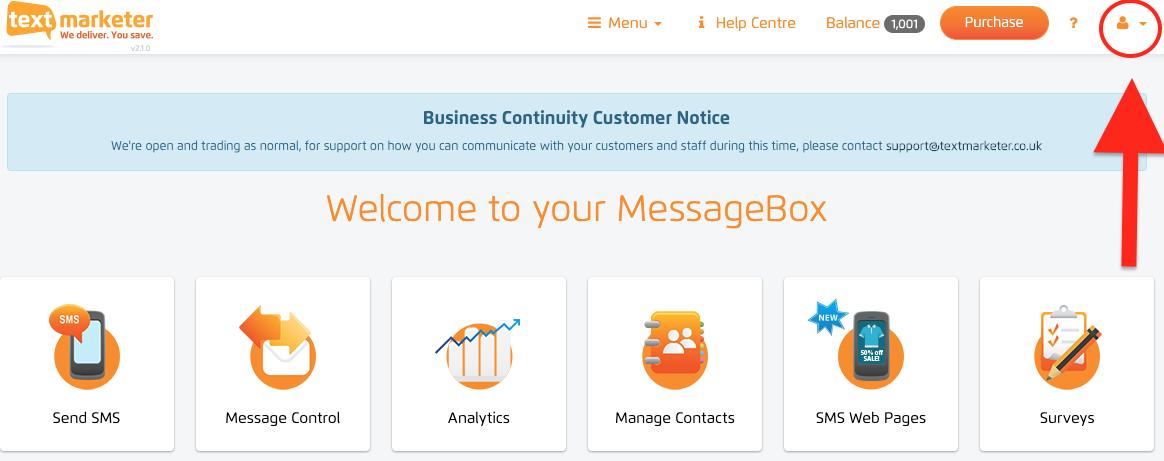
Task: Click the Send SMS tile label
Action: 86,418
